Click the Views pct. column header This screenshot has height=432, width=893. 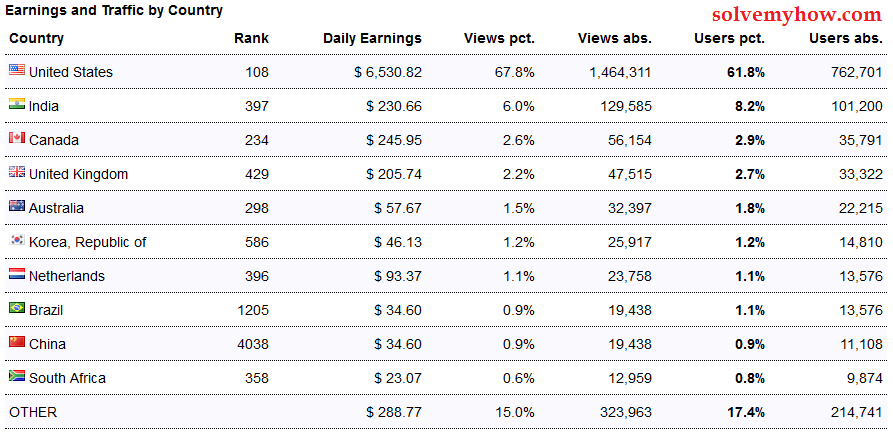pos(499,39)
